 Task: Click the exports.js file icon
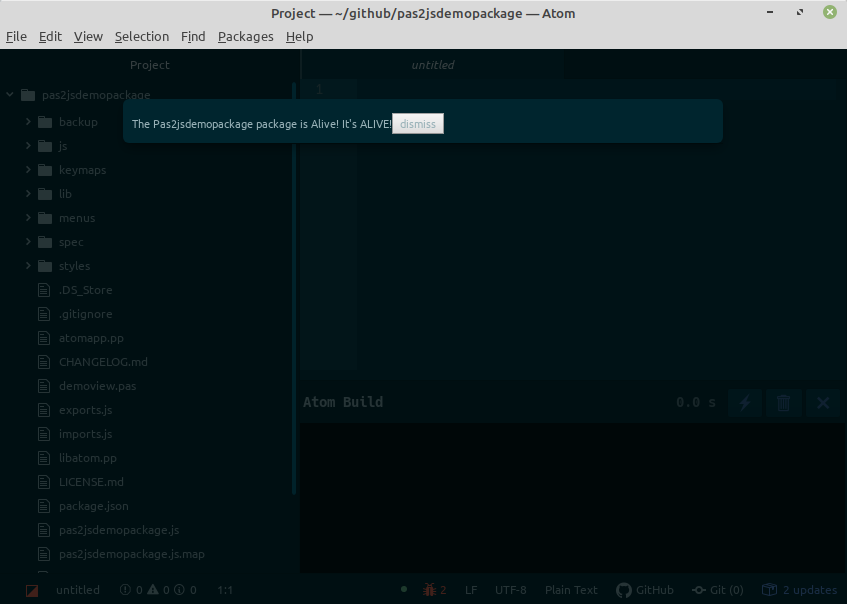(x=44, y=410)
